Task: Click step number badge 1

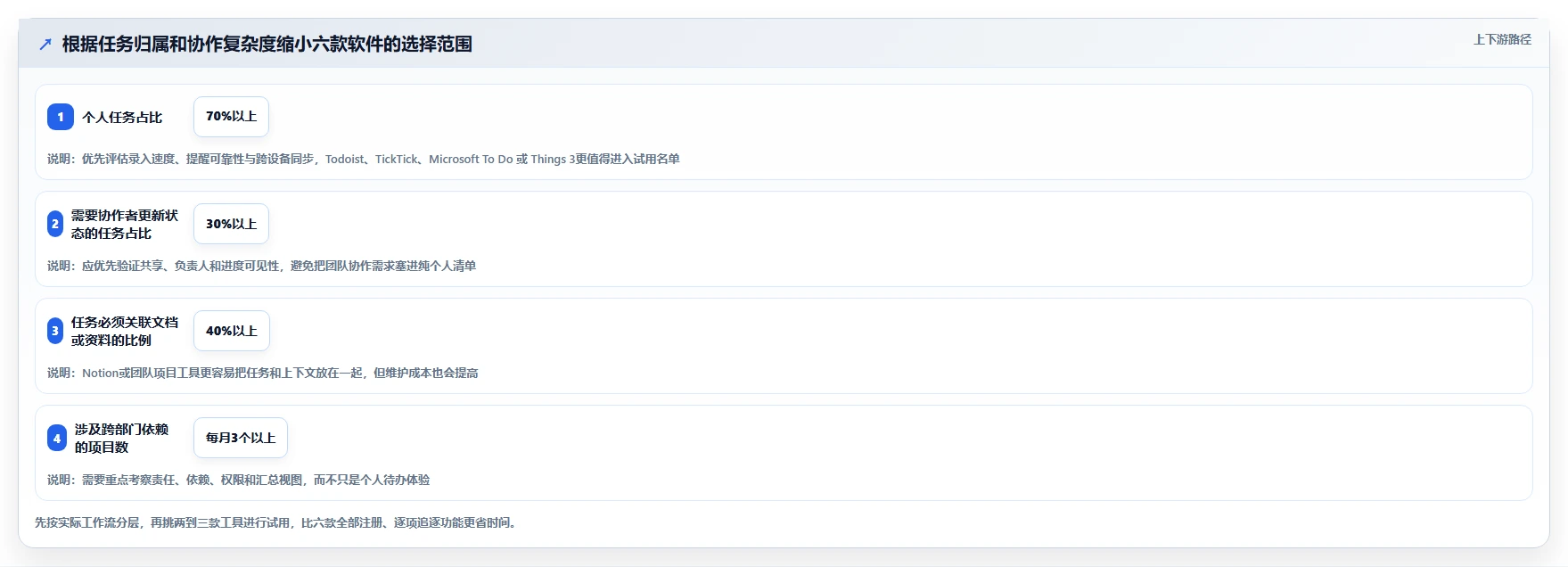Action: (x=61, y=117)
